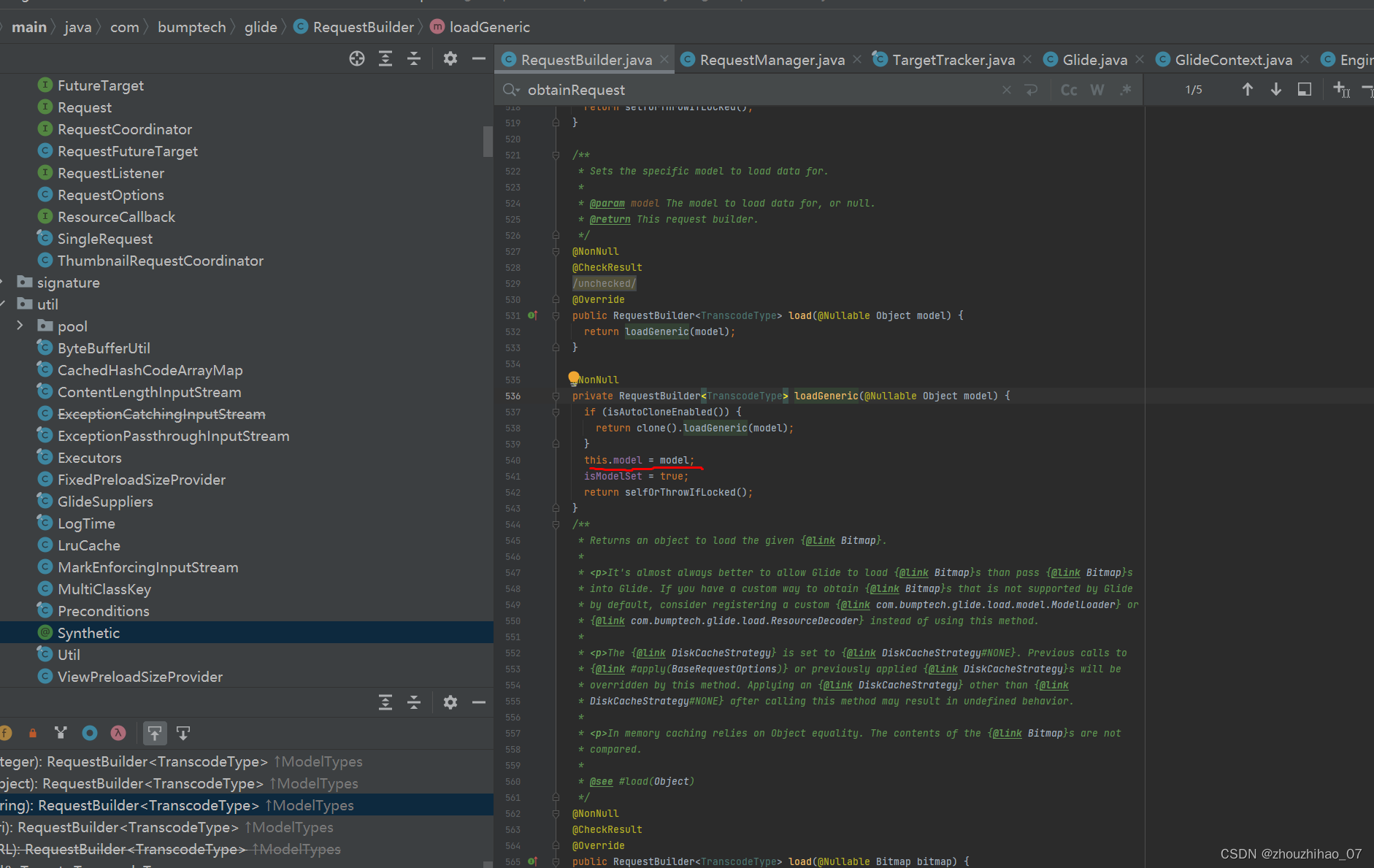The width and height of the screenshot is (1374, 868).
Task: Click RequestBuilder in breadcrumb
Action: [x=354, y=27]
